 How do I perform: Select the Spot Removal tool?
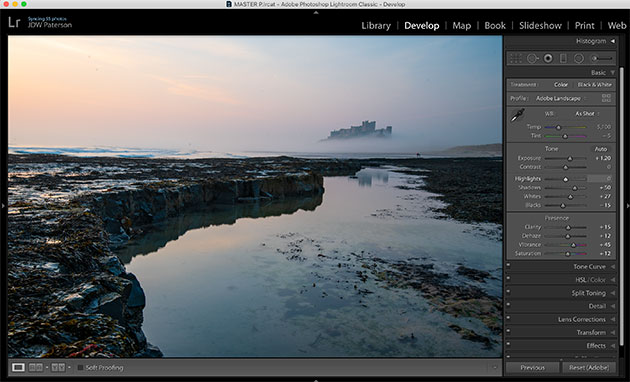pos(532,59)
